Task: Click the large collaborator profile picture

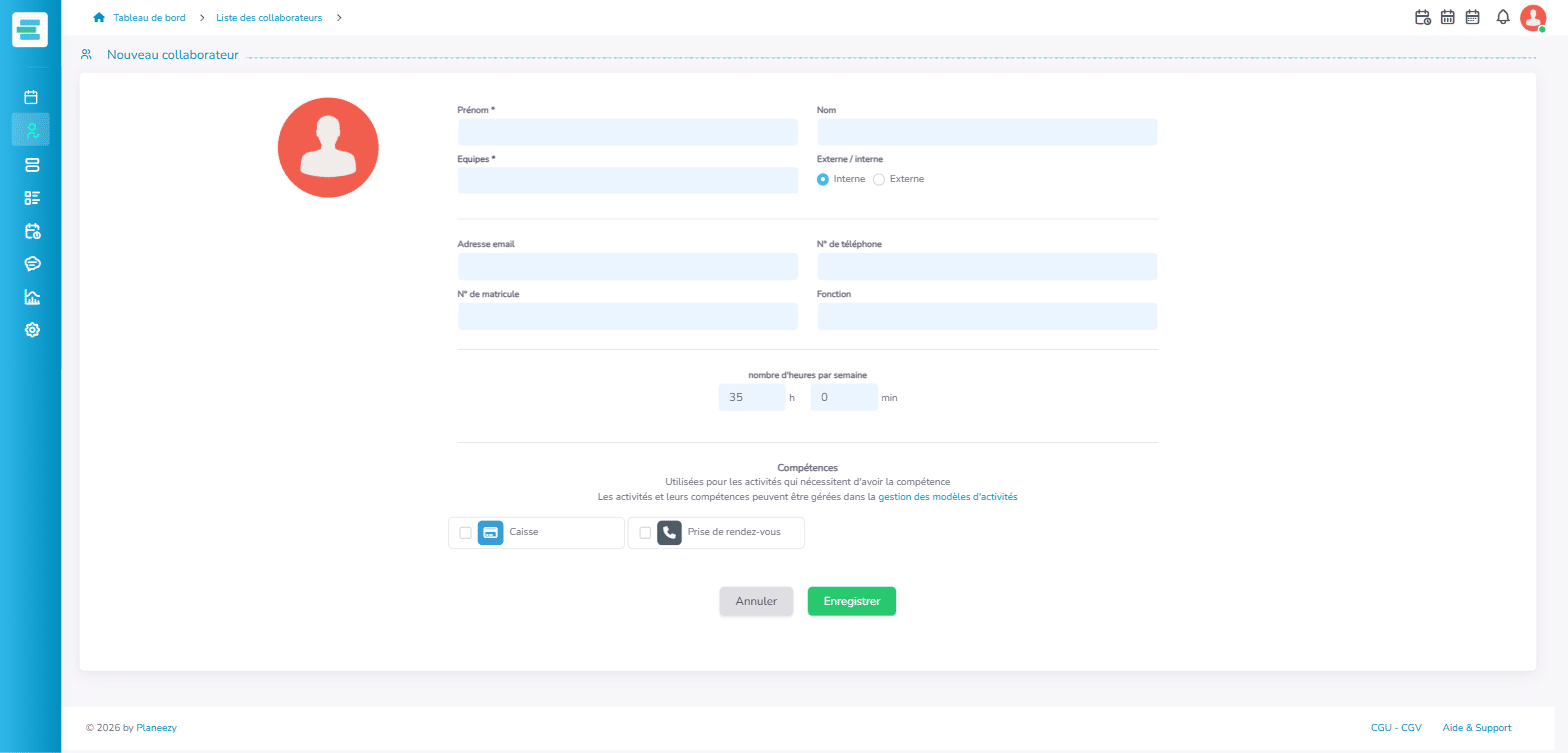Action: [328, 147]
